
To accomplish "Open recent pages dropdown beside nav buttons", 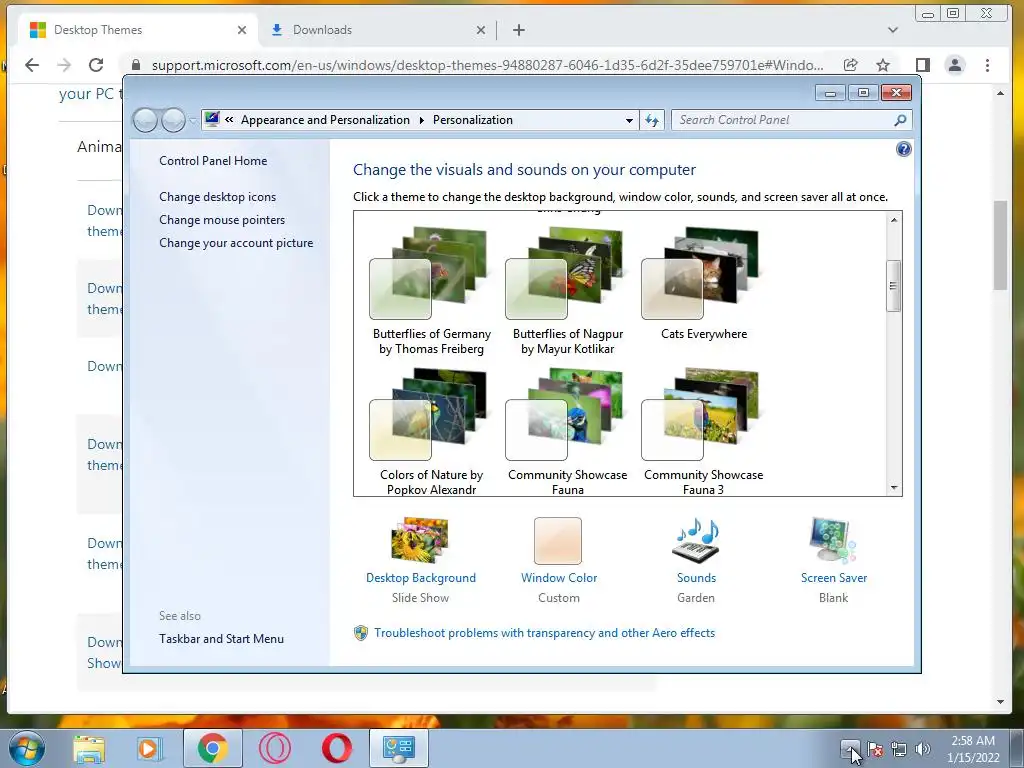I will tap(192, 121).
